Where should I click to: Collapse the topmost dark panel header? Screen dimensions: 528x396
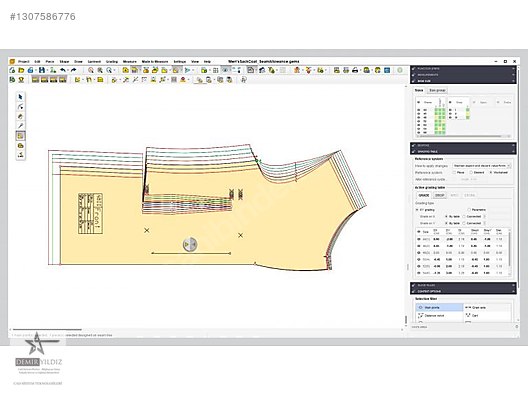(463, 69)
